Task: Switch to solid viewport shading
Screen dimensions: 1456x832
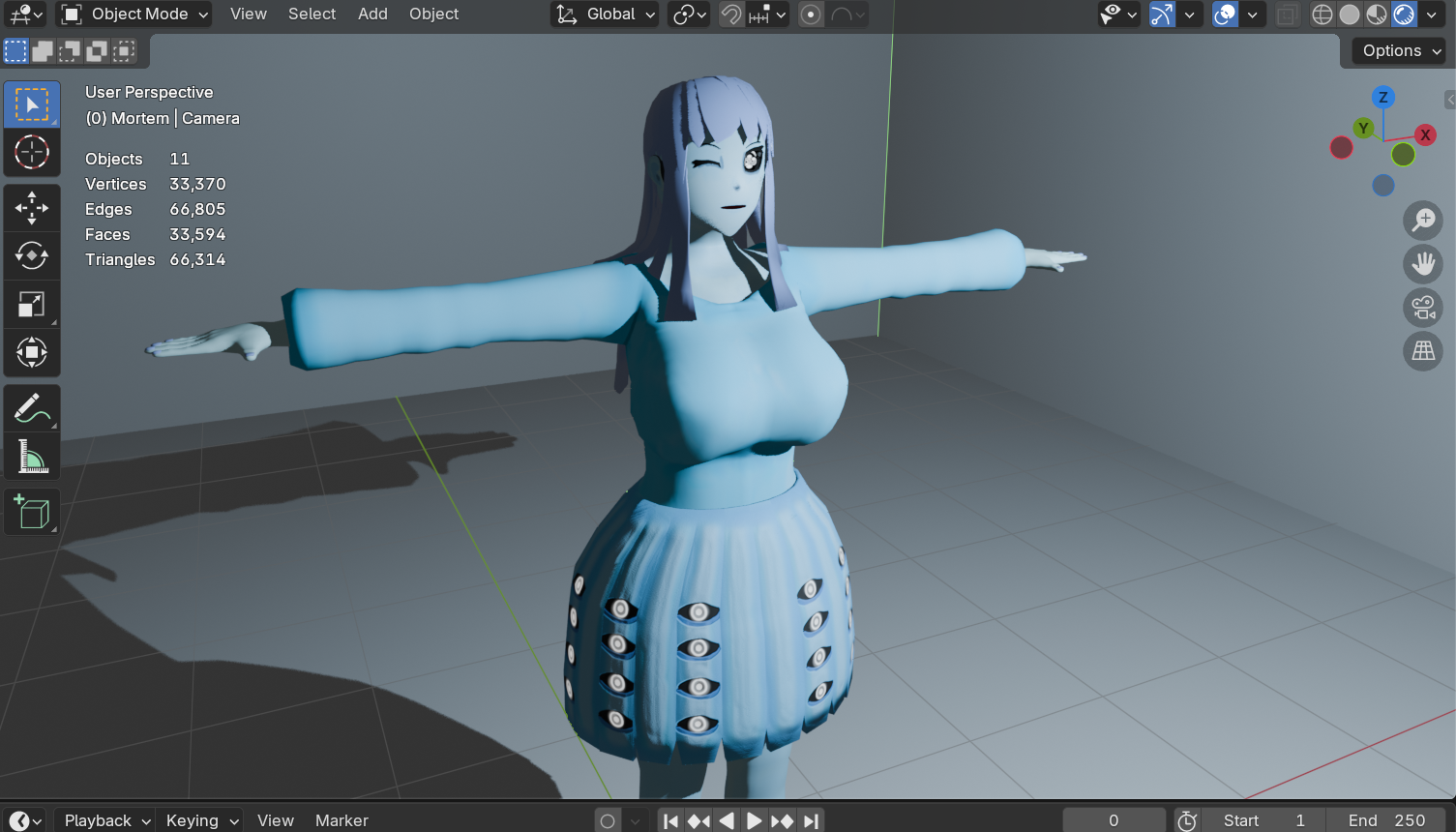Action: click(1350, 15)
